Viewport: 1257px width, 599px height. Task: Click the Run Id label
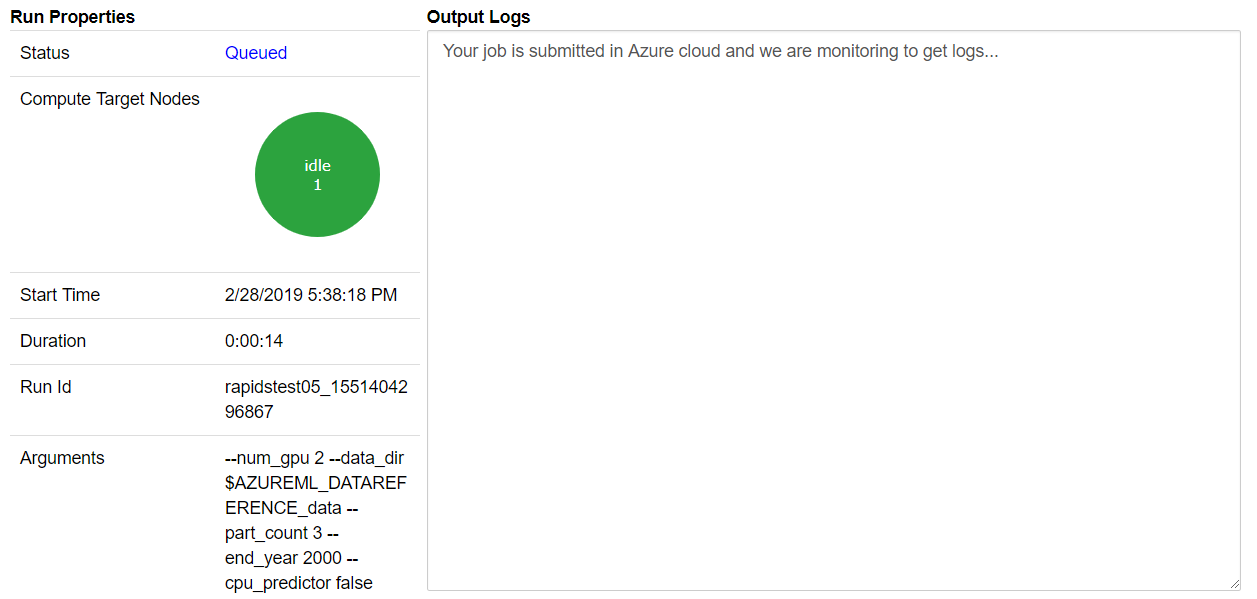[46, 387]
